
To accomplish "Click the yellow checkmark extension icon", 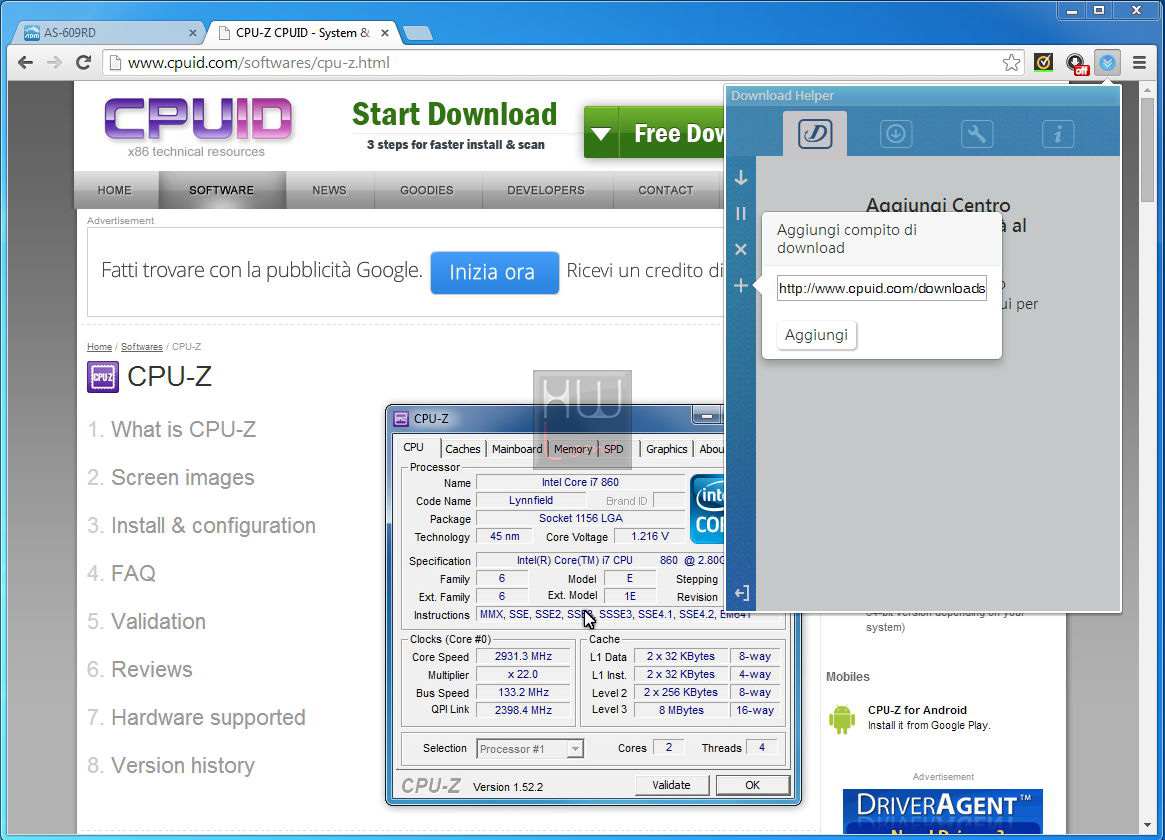I will tap(1043, 62).
